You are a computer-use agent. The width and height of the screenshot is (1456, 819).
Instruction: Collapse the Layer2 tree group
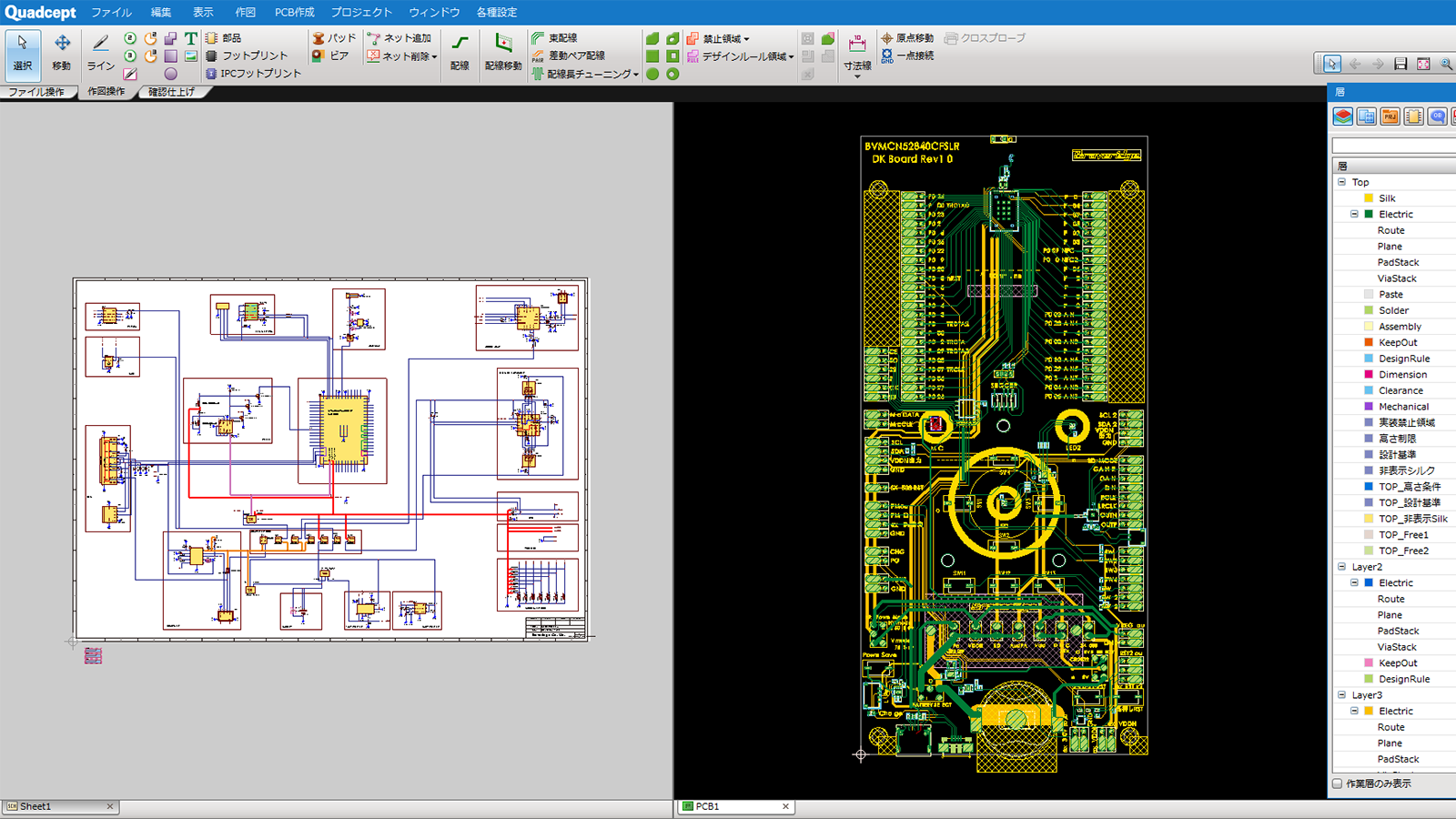(1341, 567)
